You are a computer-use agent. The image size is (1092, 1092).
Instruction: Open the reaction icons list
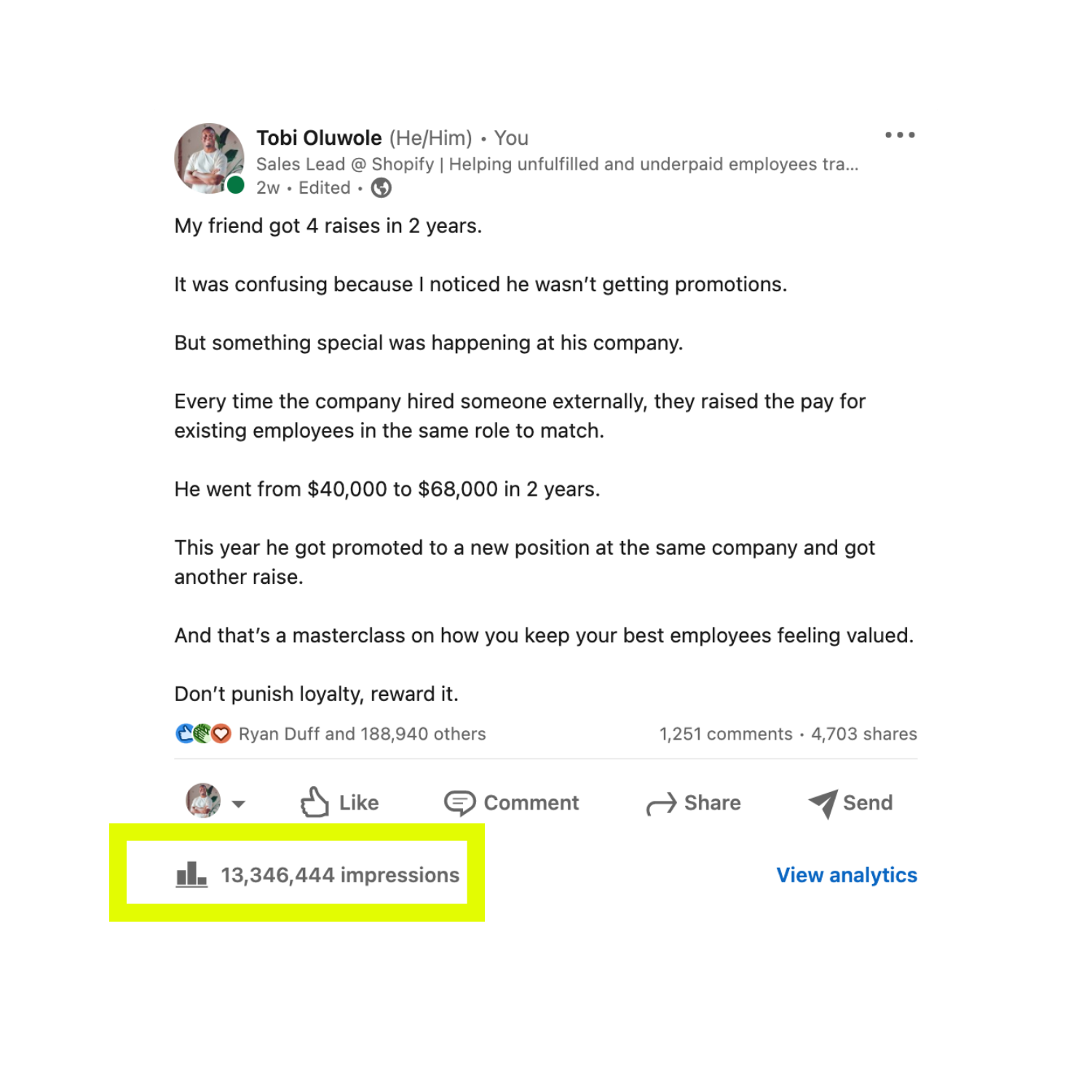(203, 734)
